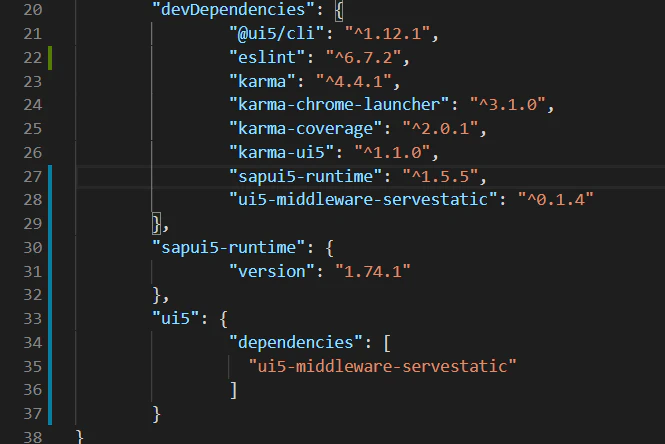Click the "karma-ui5" key
This screenshot has width=665, height=444.
[x=281, y=152]
